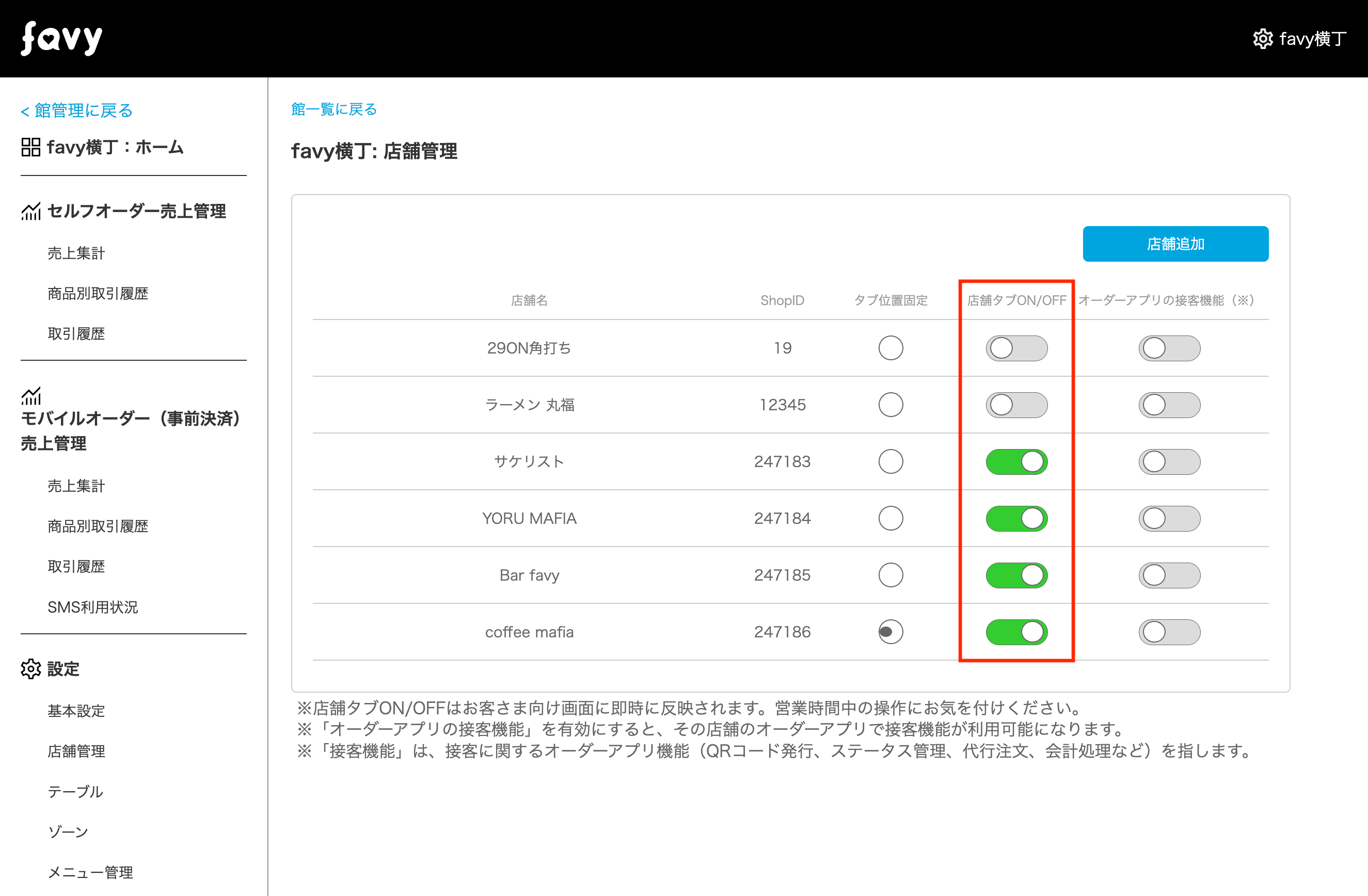Viewport: 1368px width, 896px height.
Task: Click the shop name YORU MAFIA
Action: [x=529, y=518]
